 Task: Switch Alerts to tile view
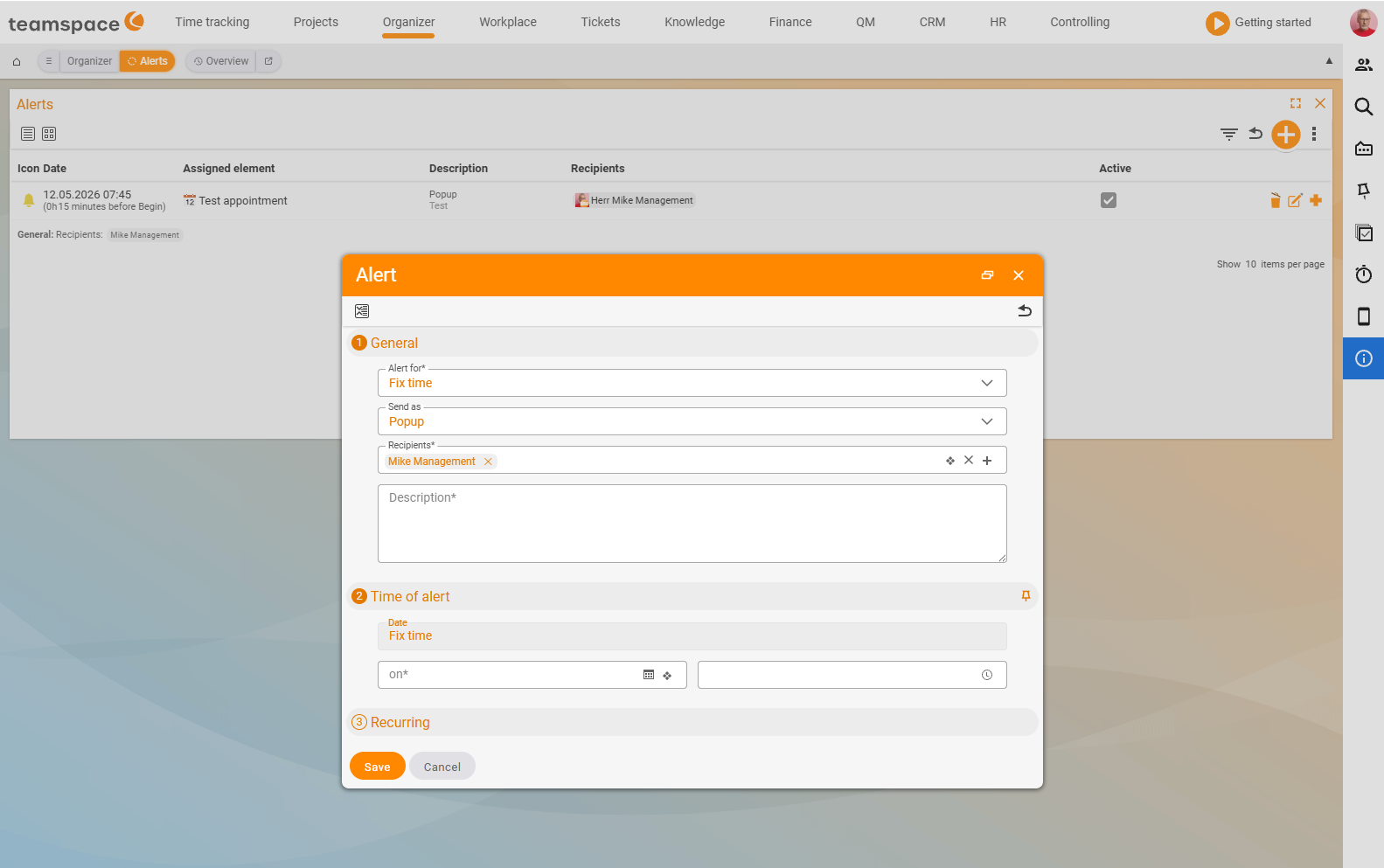(49, 134)
